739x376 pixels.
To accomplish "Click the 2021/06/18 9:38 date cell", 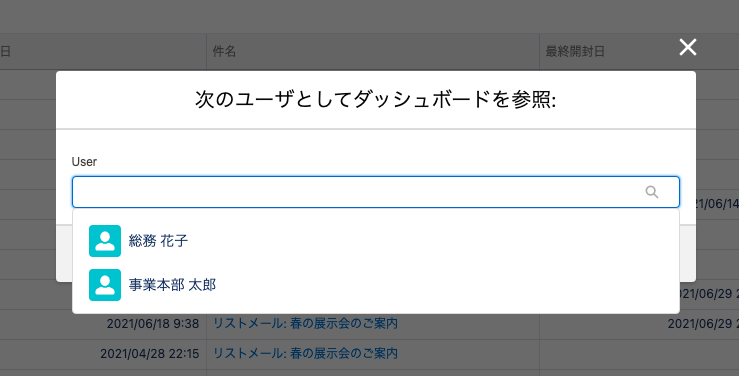I will pyautogui.click(x=153, y=324).
